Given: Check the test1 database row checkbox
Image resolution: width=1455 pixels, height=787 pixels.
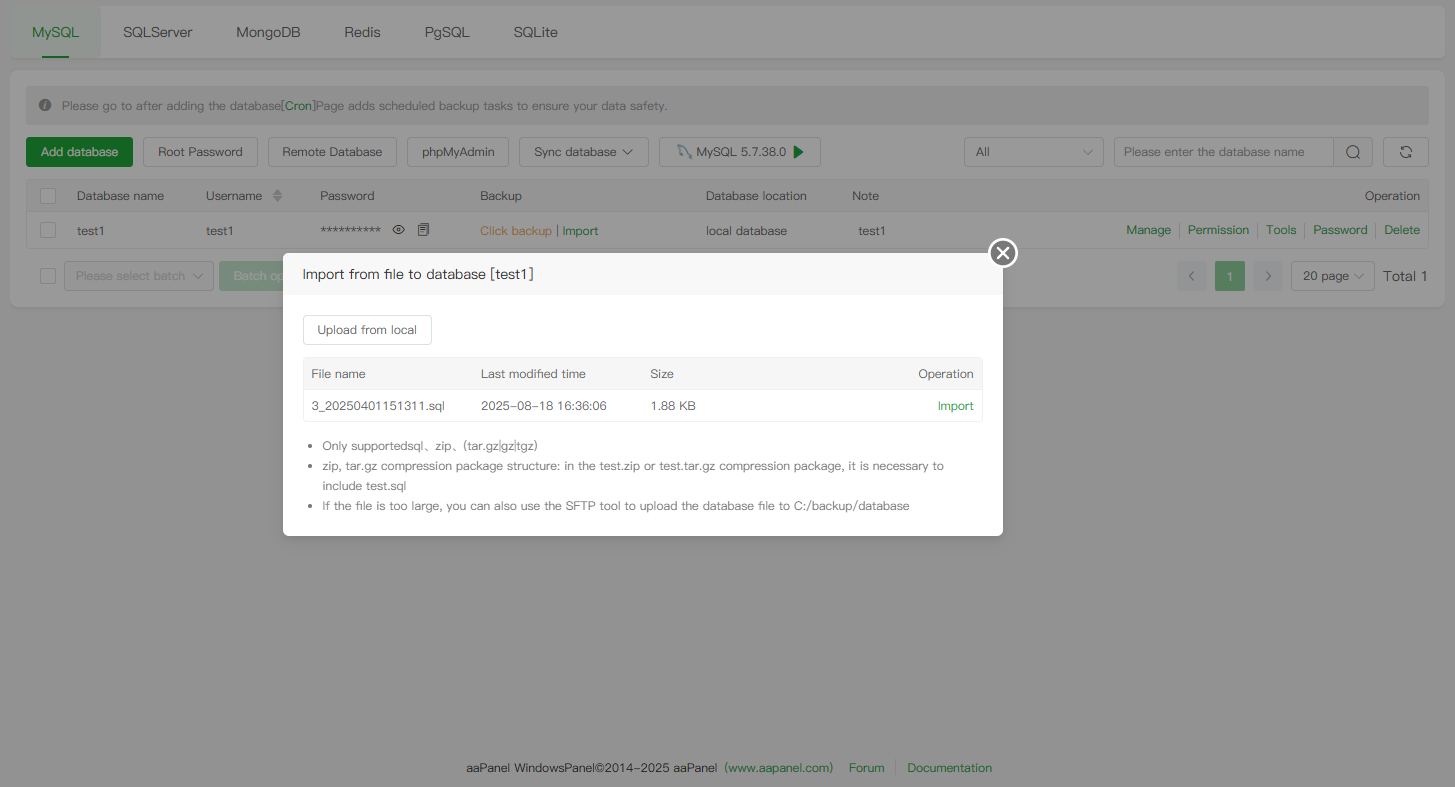Looking at the screenshot, I should (x=48, y=230).
